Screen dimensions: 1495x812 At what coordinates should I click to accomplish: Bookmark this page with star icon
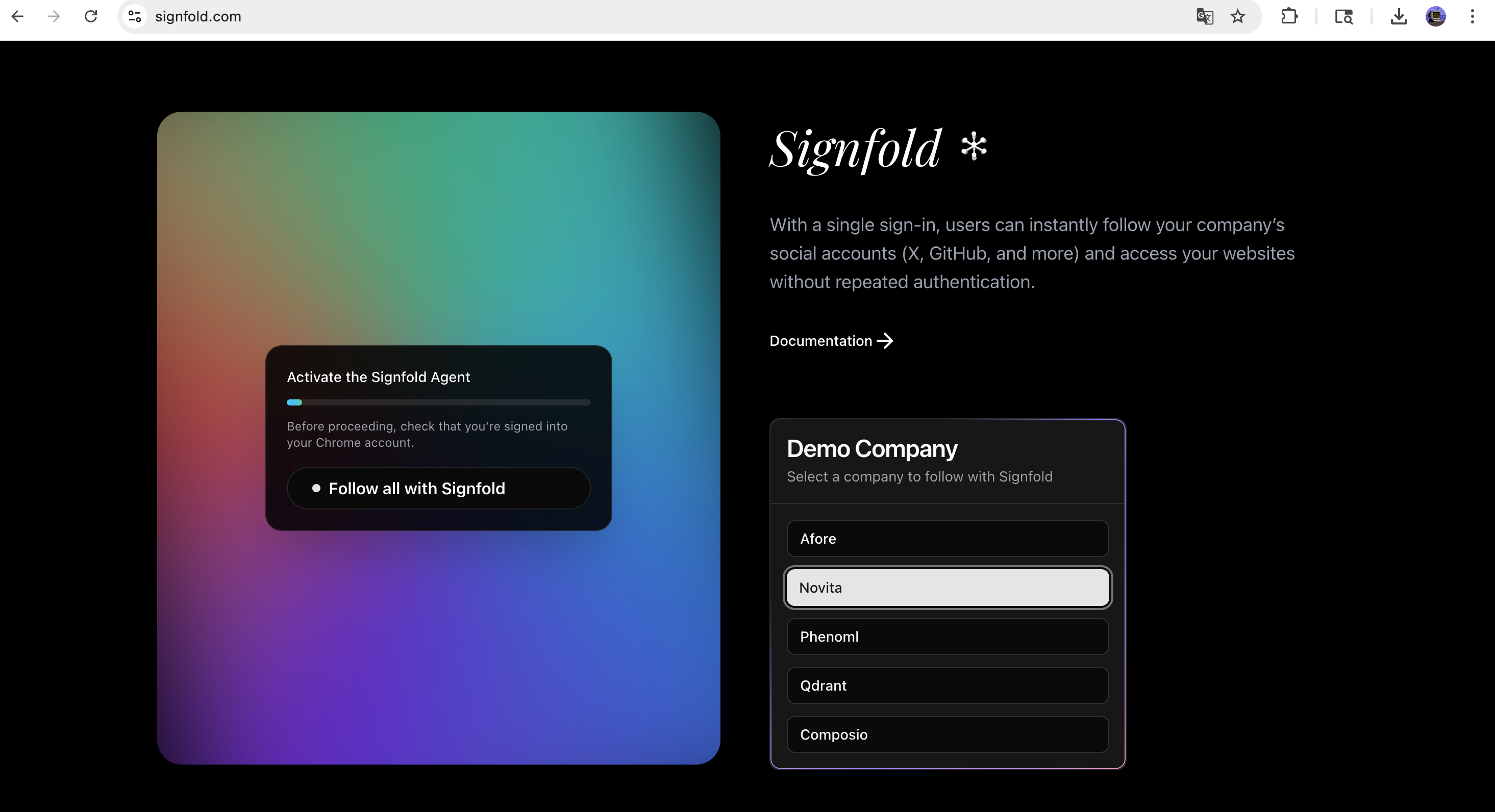(x=1237, y=16)
